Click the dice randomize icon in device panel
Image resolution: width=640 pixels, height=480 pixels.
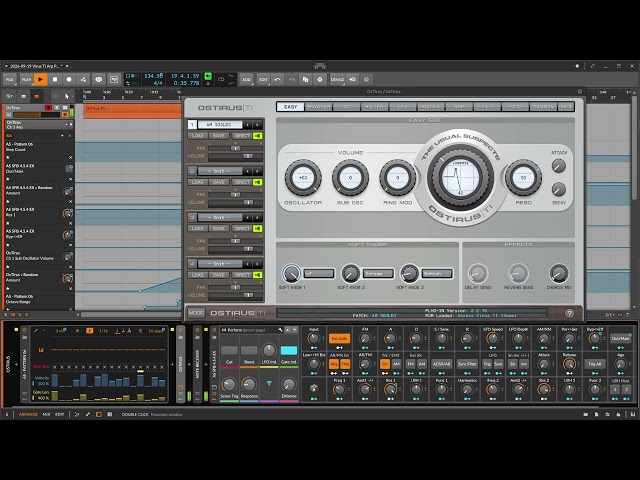(313, 388)
